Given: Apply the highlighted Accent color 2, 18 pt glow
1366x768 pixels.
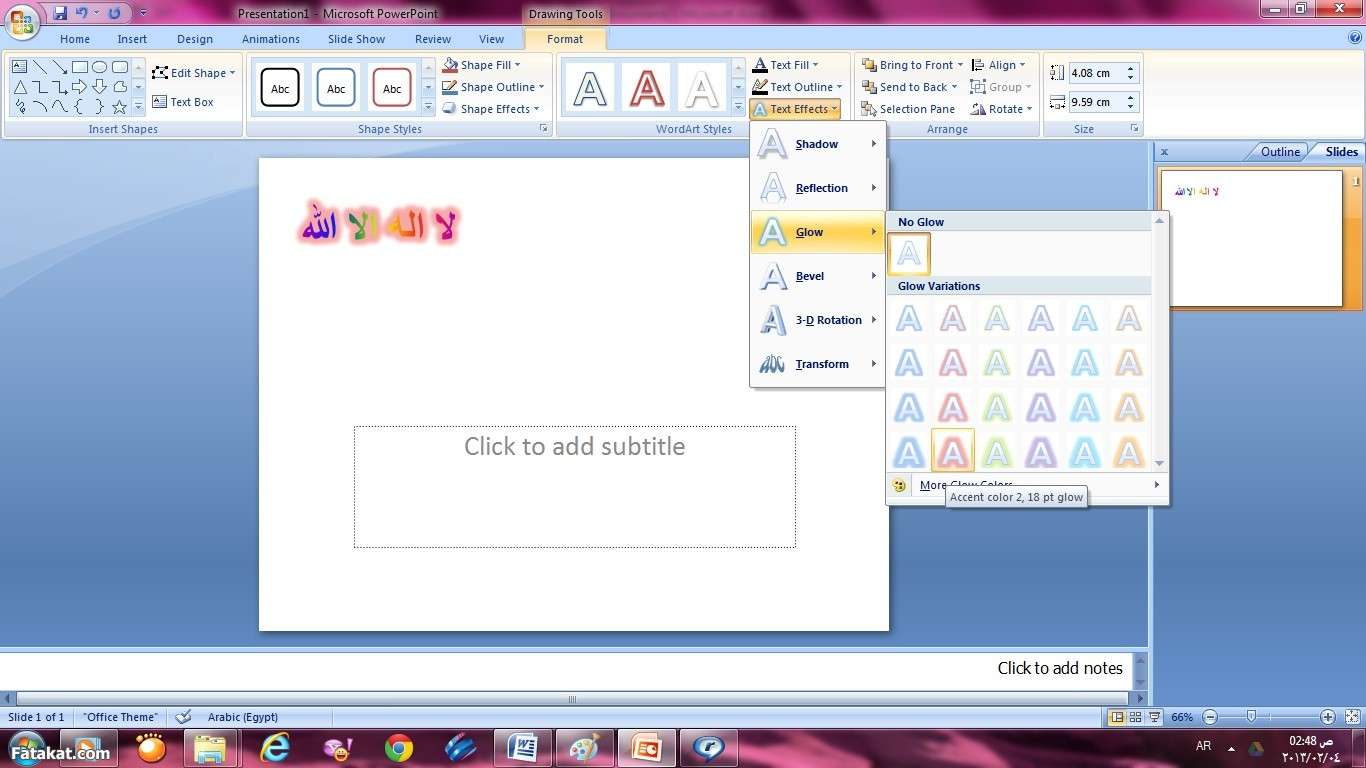Looking at the screenshot, I should (953, 451).
